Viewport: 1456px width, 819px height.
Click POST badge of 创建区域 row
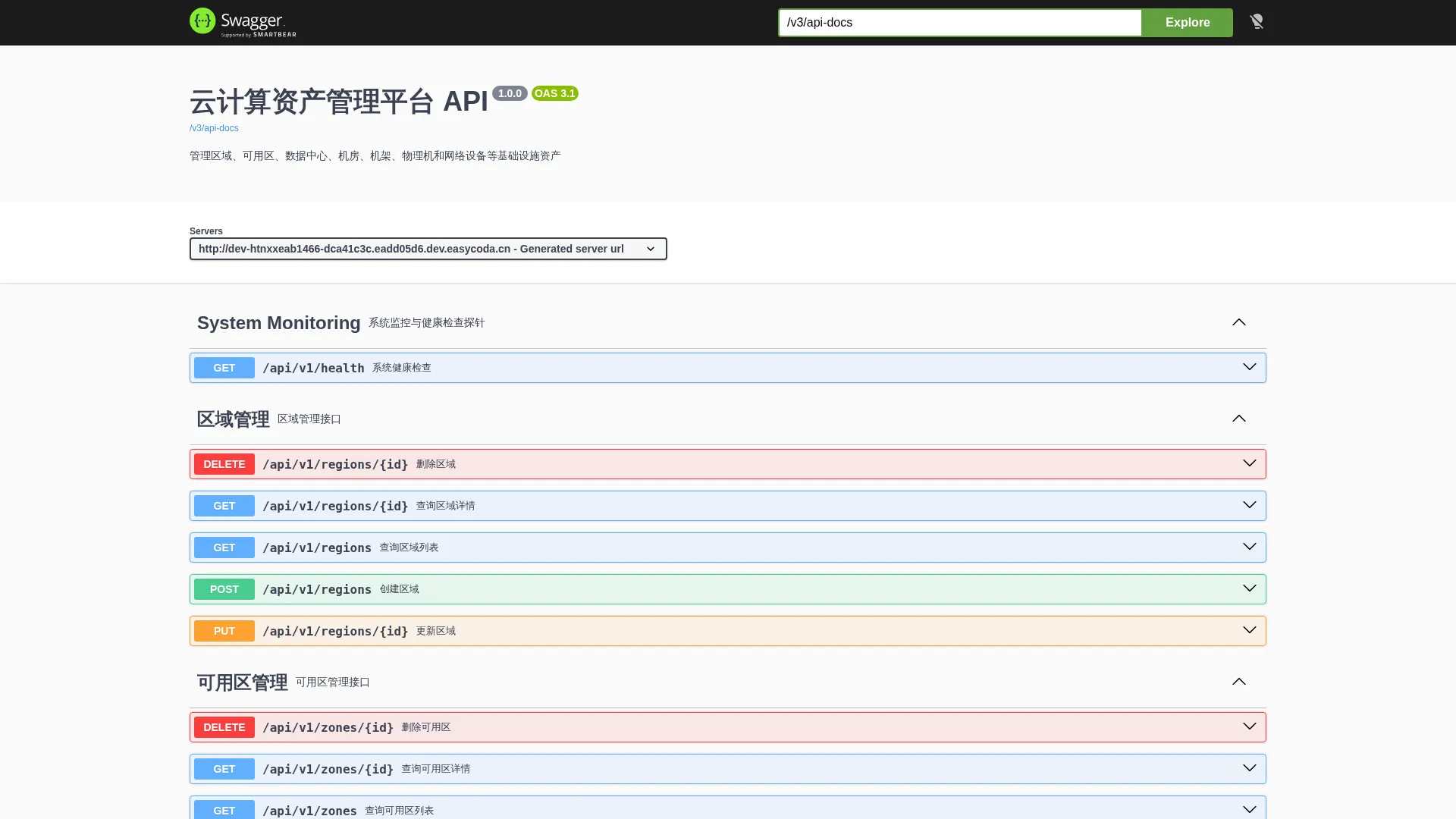[x=224, y=589]
